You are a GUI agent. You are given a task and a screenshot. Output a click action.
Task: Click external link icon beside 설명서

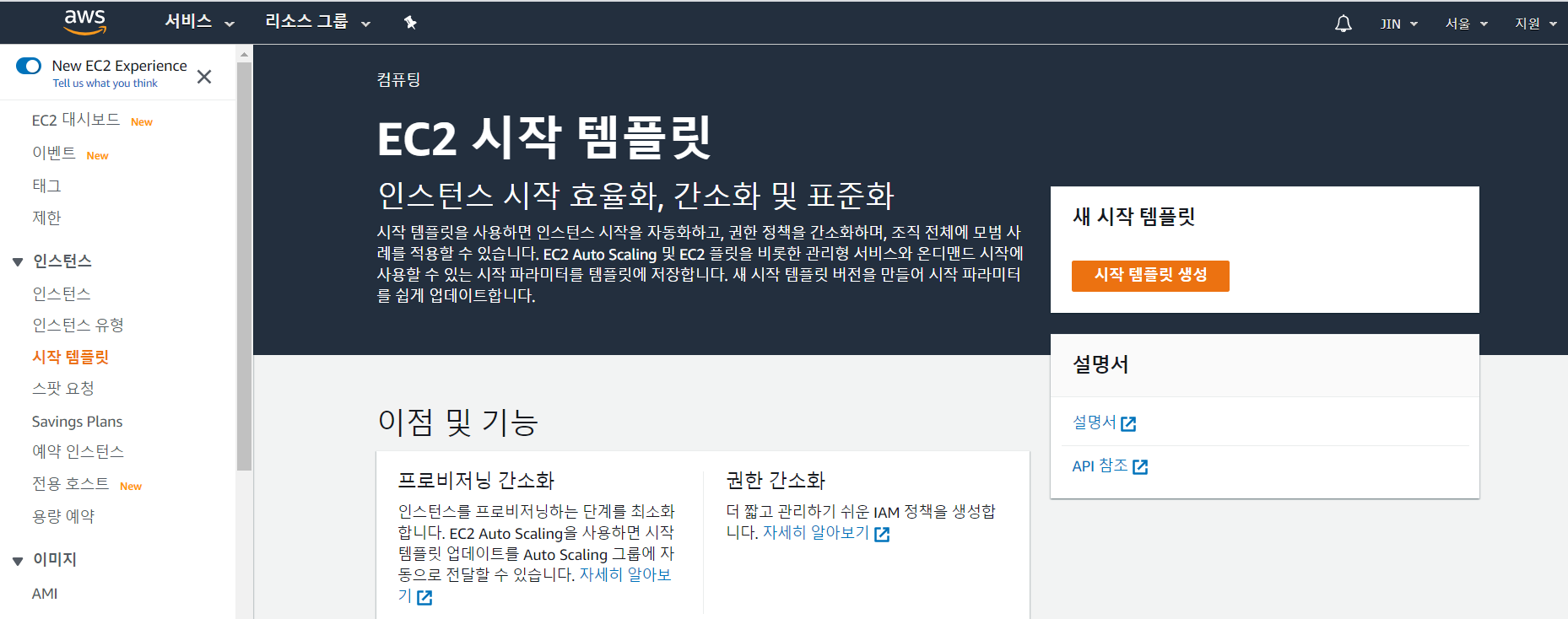(x=1128, y=423)
